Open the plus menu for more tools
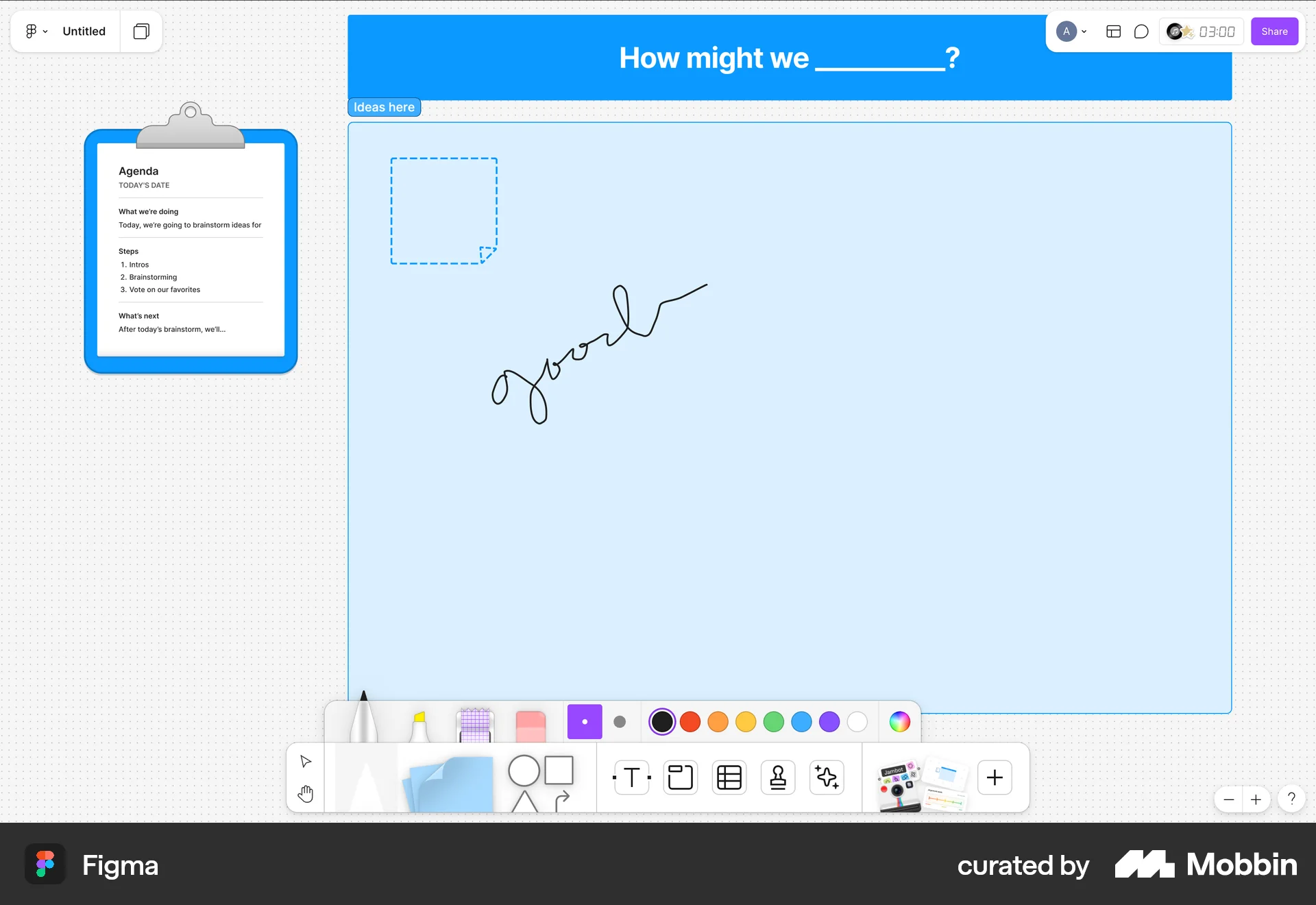 pos(995,777)
